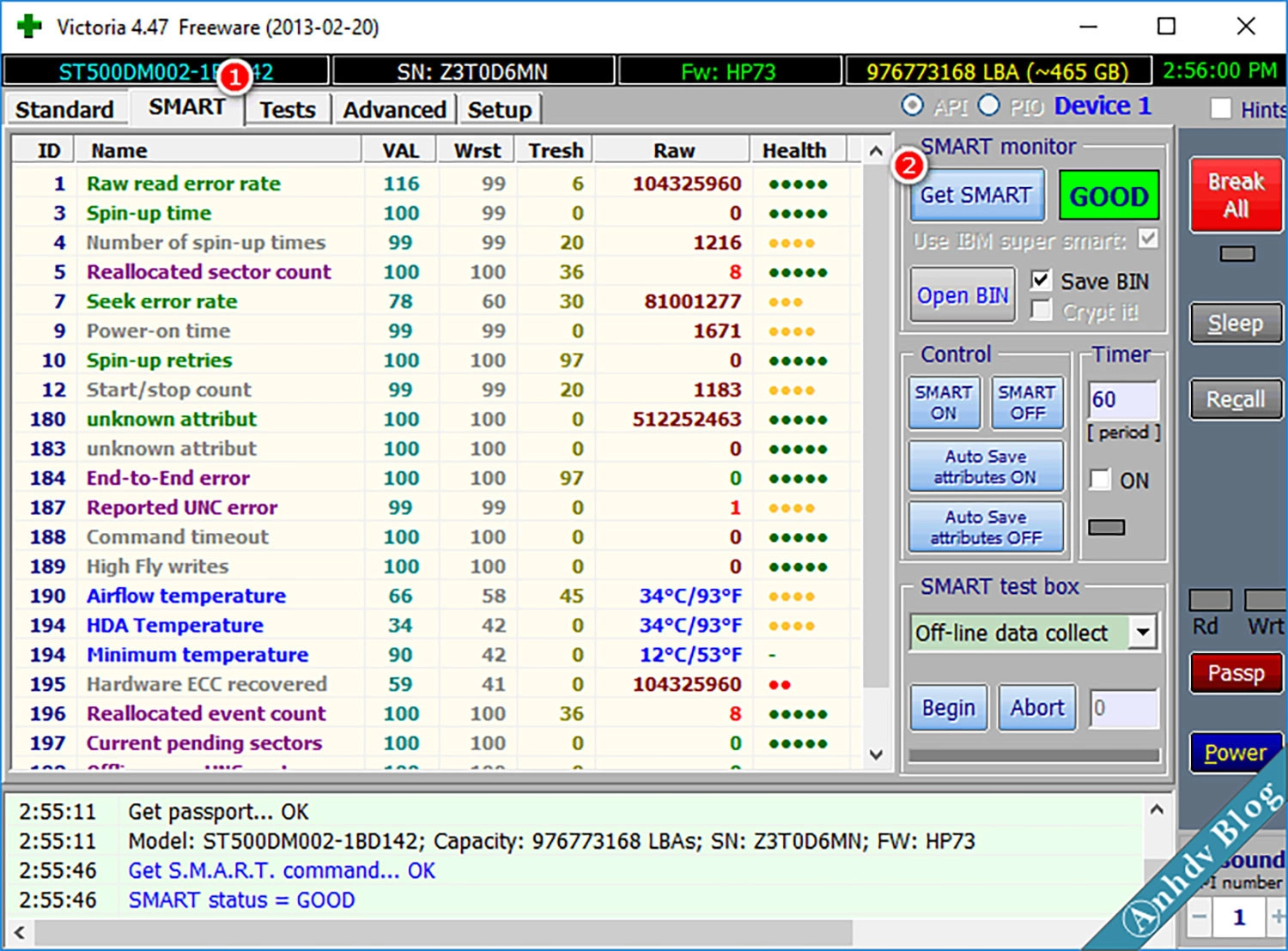This screenshot has height=951, width=1288.
Task: Click the SMART status = GOOD log line
Action: click(241, 900)
